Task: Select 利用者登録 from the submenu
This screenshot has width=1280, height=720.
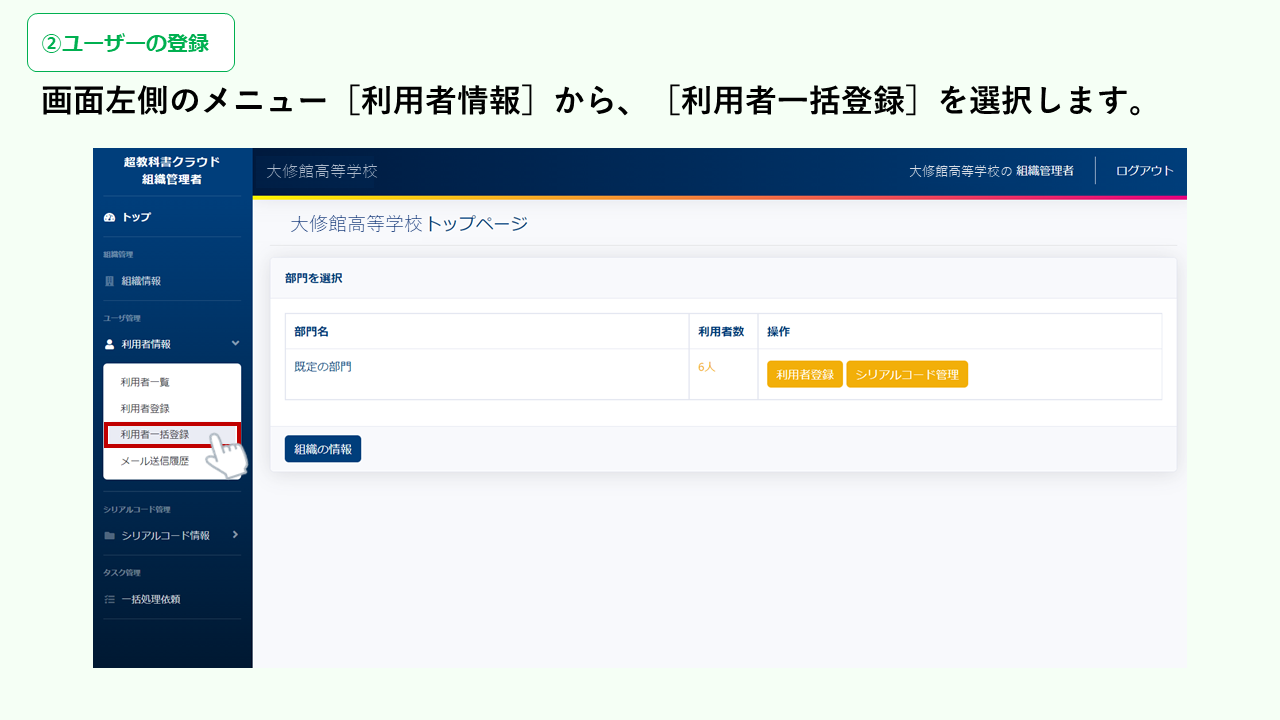Action: (145, 408)
